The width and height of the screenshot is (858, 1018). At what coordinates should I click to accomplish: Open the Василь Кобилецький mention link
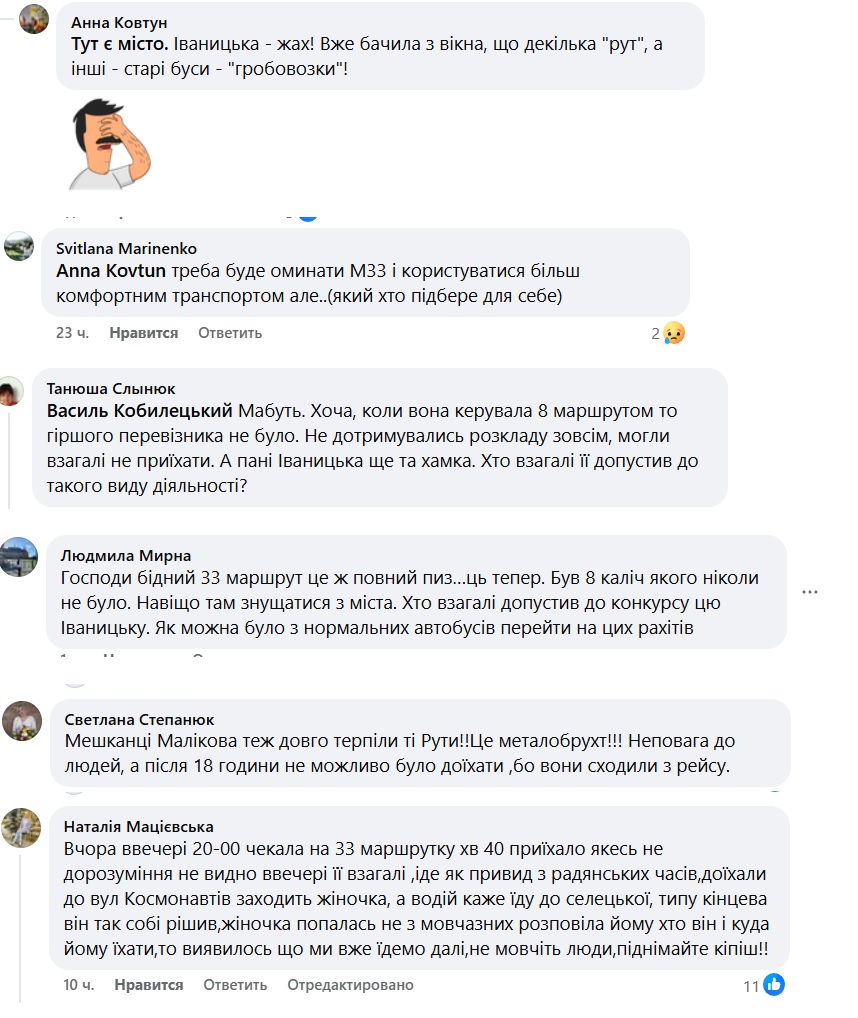click(140, 411)
